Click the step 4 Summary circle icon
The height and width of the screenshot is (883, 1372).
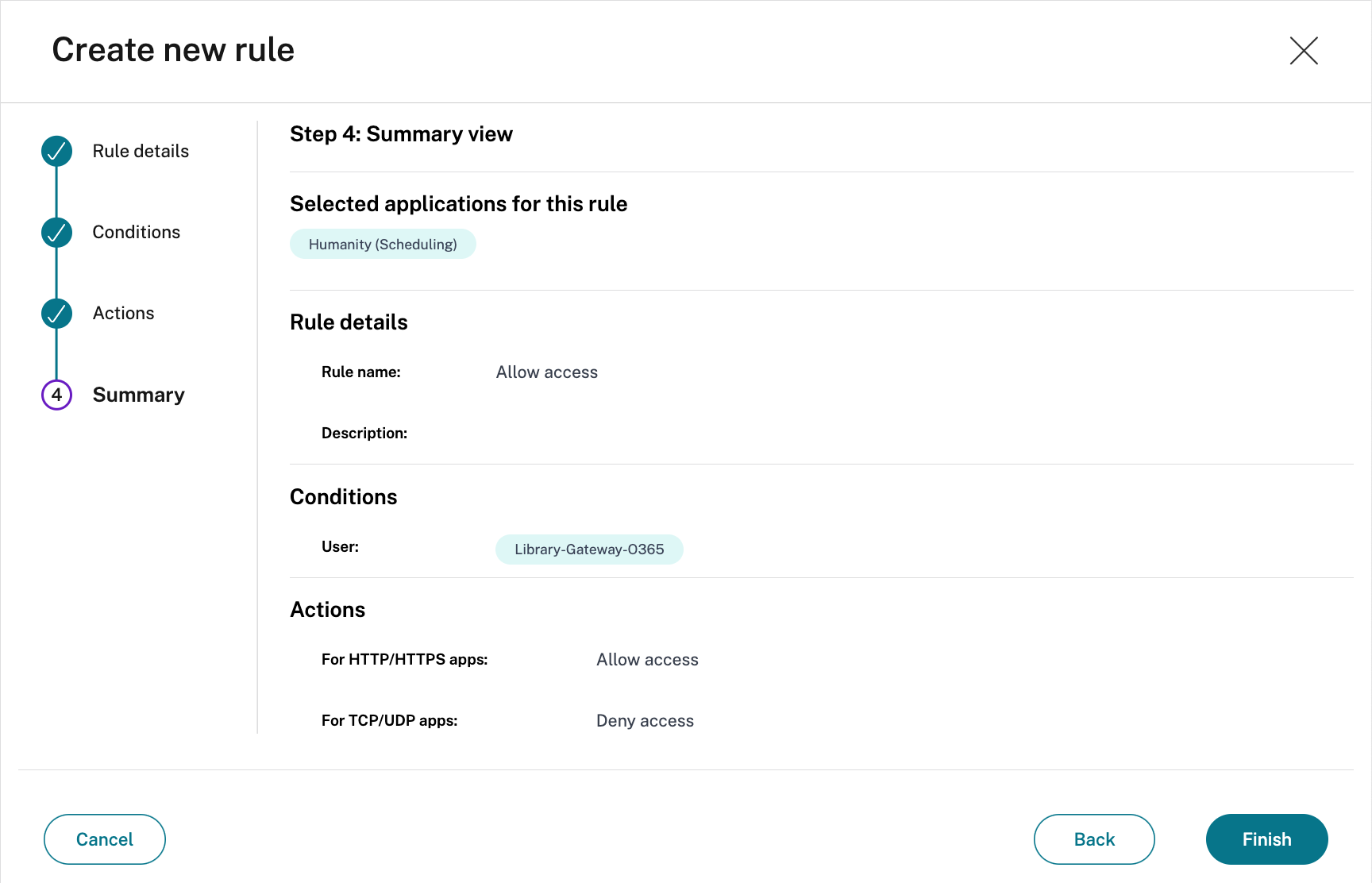[56, 395]
